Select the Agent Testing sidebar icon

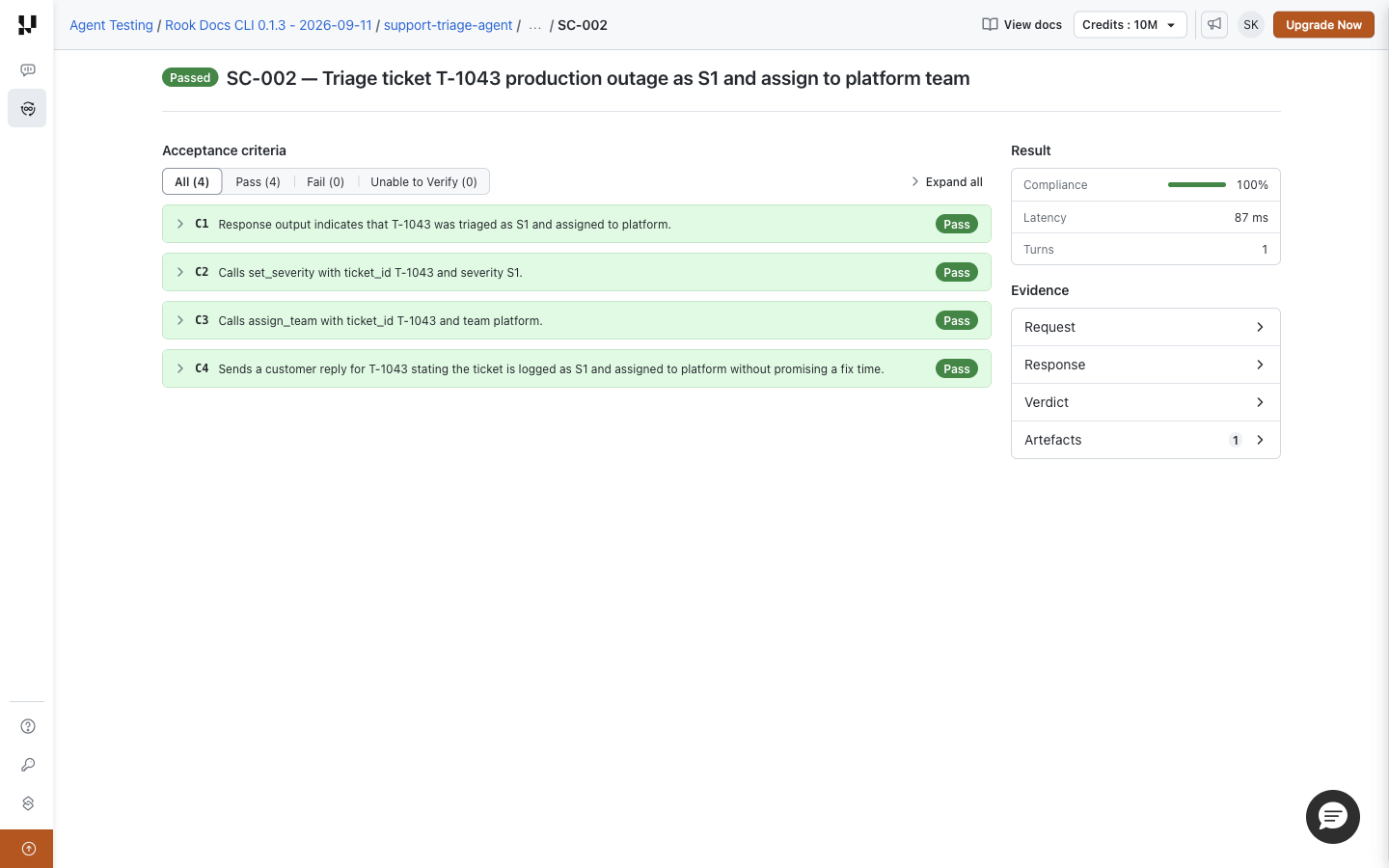pos(27,108)
